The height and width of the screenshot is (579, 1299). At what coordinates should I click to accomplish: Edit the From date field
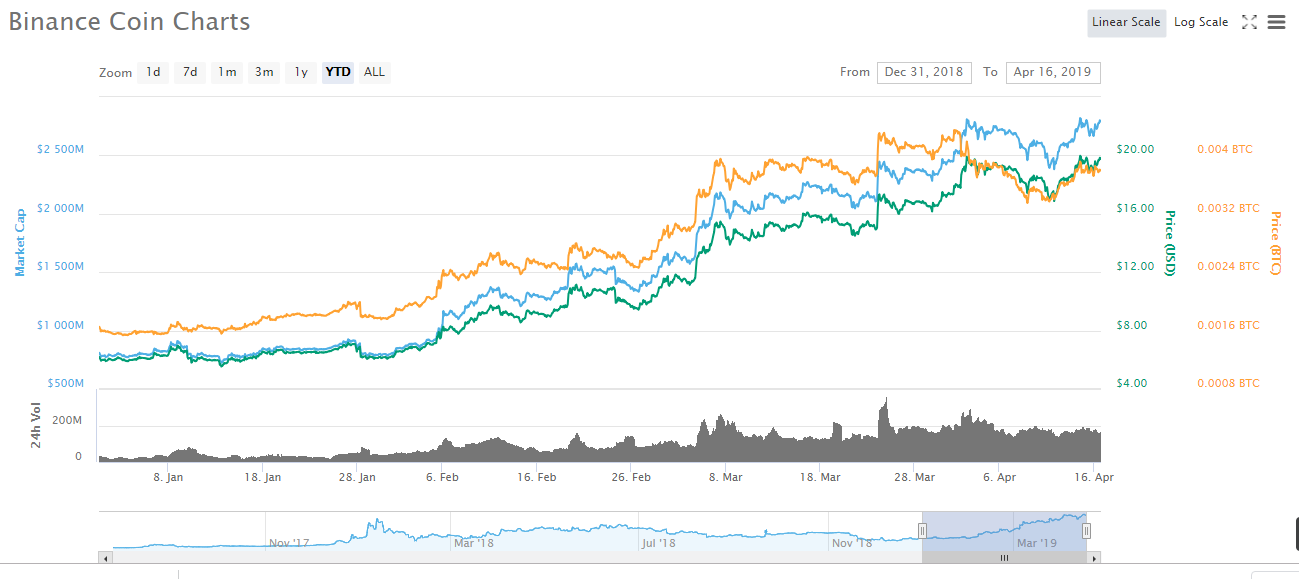(x=924, y=72)
